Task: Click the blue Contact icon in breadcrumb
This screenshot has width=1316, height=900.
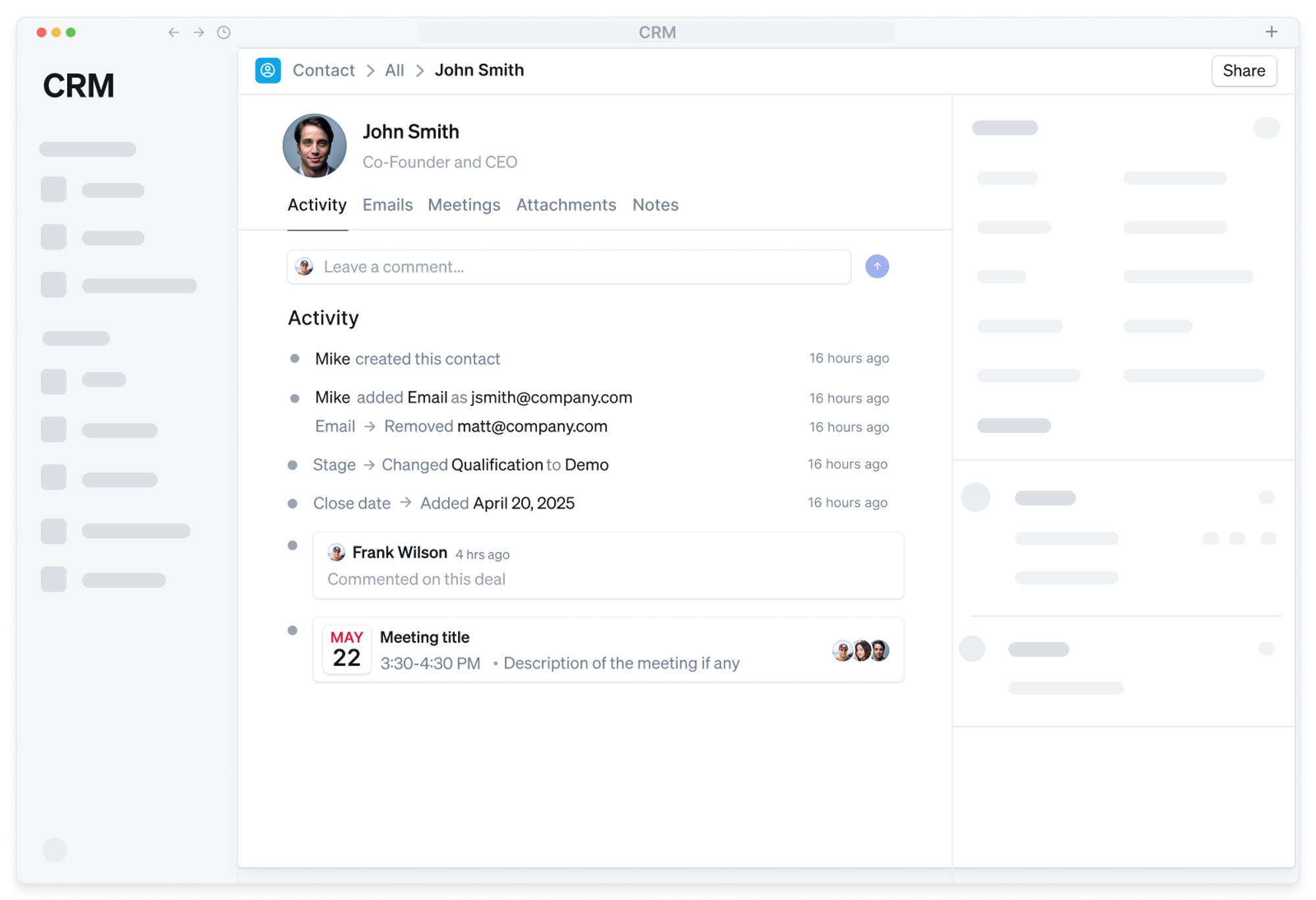Action: 268,70
